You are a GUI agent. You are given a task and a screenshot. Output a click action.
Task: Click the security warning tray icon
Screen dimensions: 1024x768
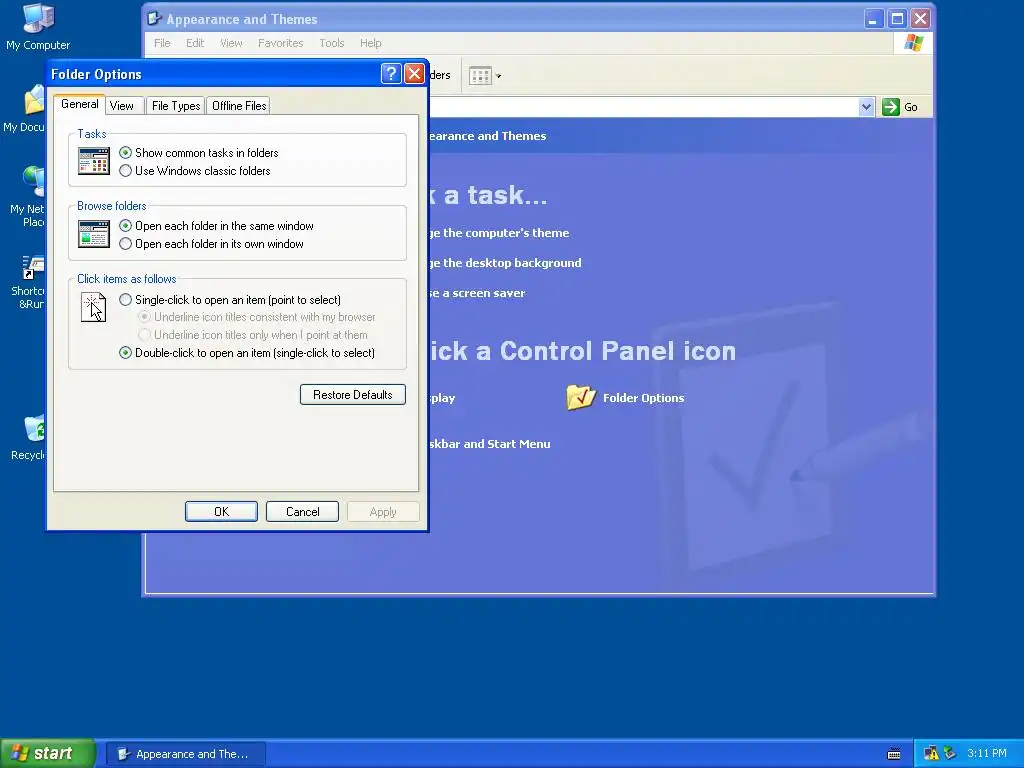click(931, 754)
